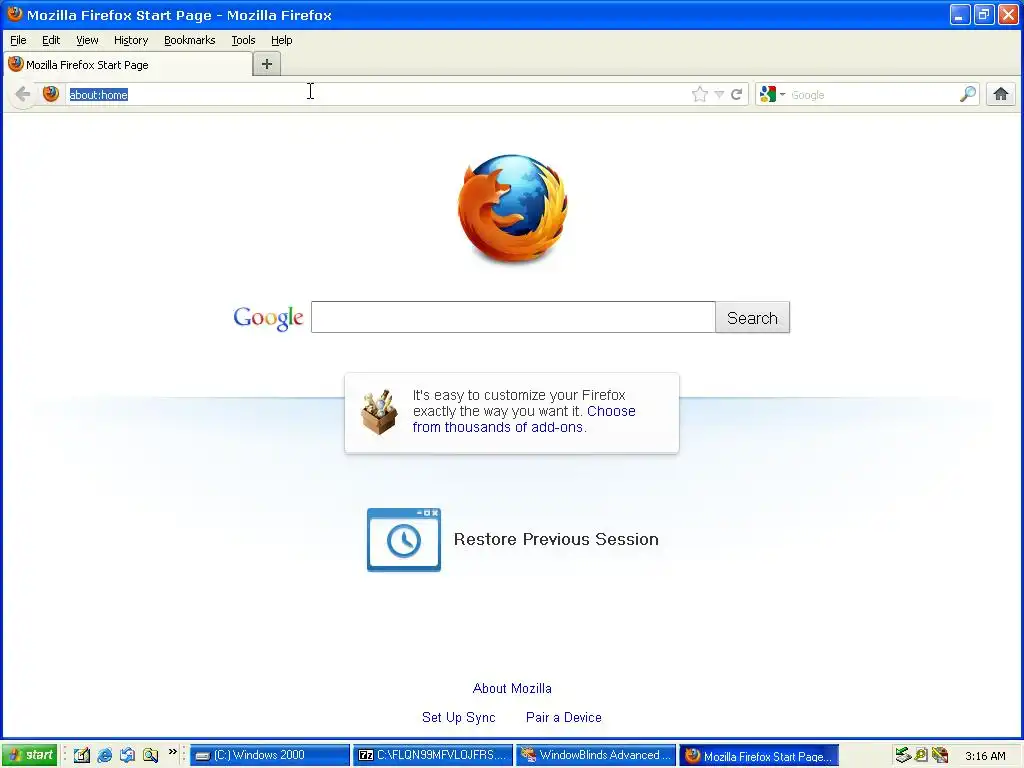
Task: Open the View menu
Action: [87, 40]
